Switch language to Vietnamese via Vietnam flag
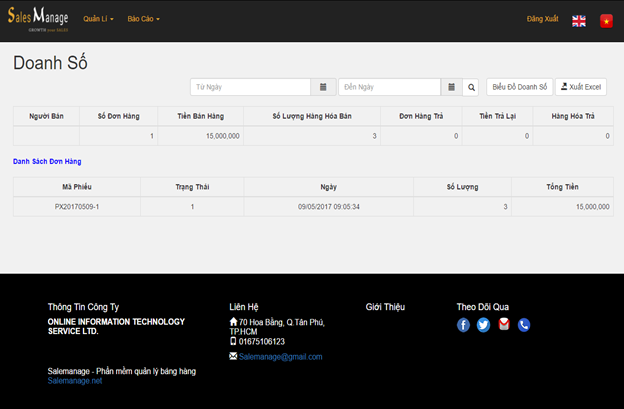This screenshot has width=624, height=409. (x=606, y=20)
